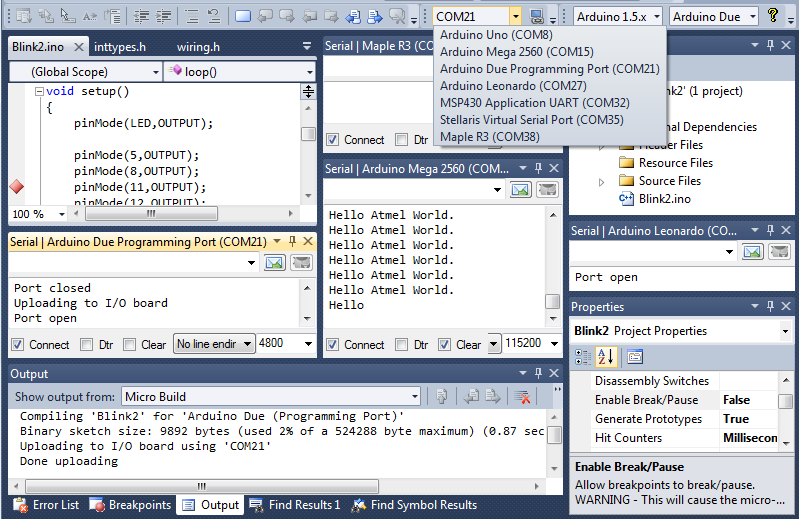Uncheck Connect in the Due Programming Port panel

[x=17, y=345]
